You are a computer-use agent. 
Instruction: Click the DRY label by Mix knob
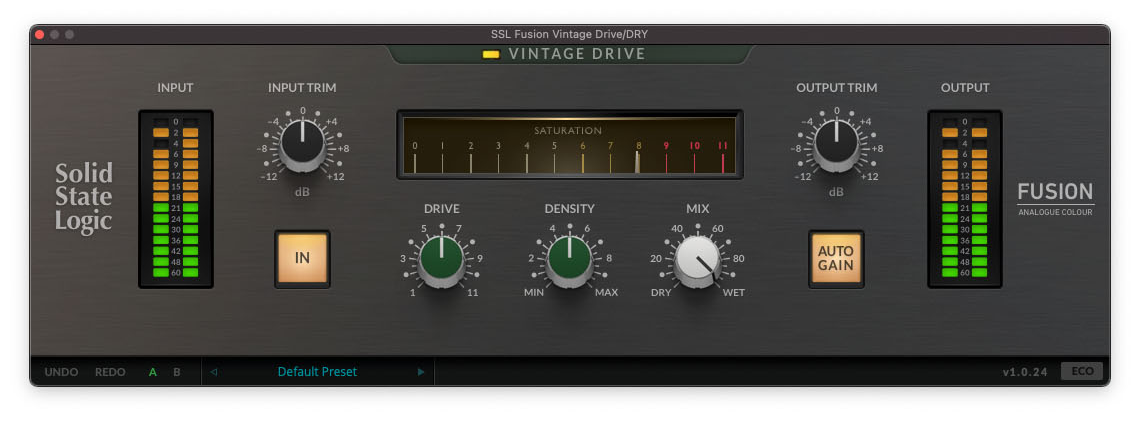(660, 293)
